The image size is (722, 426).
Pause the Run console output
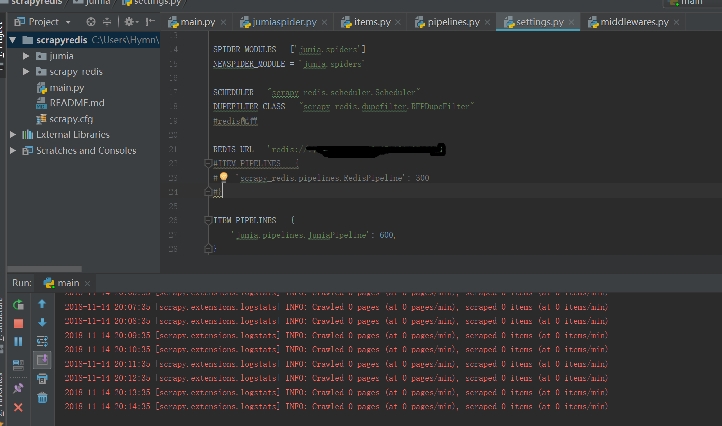[x=18, y=341]
